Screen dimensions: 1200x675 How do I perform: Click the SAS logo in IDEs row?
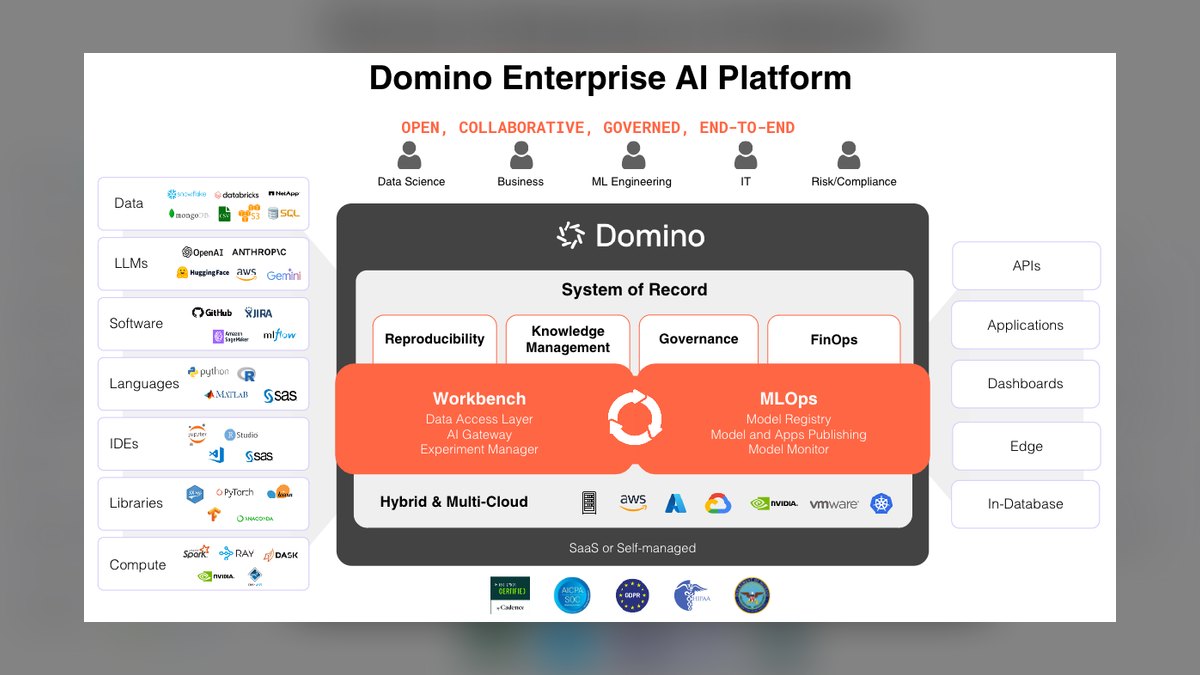pyautogui.click(x=259, y=456)
